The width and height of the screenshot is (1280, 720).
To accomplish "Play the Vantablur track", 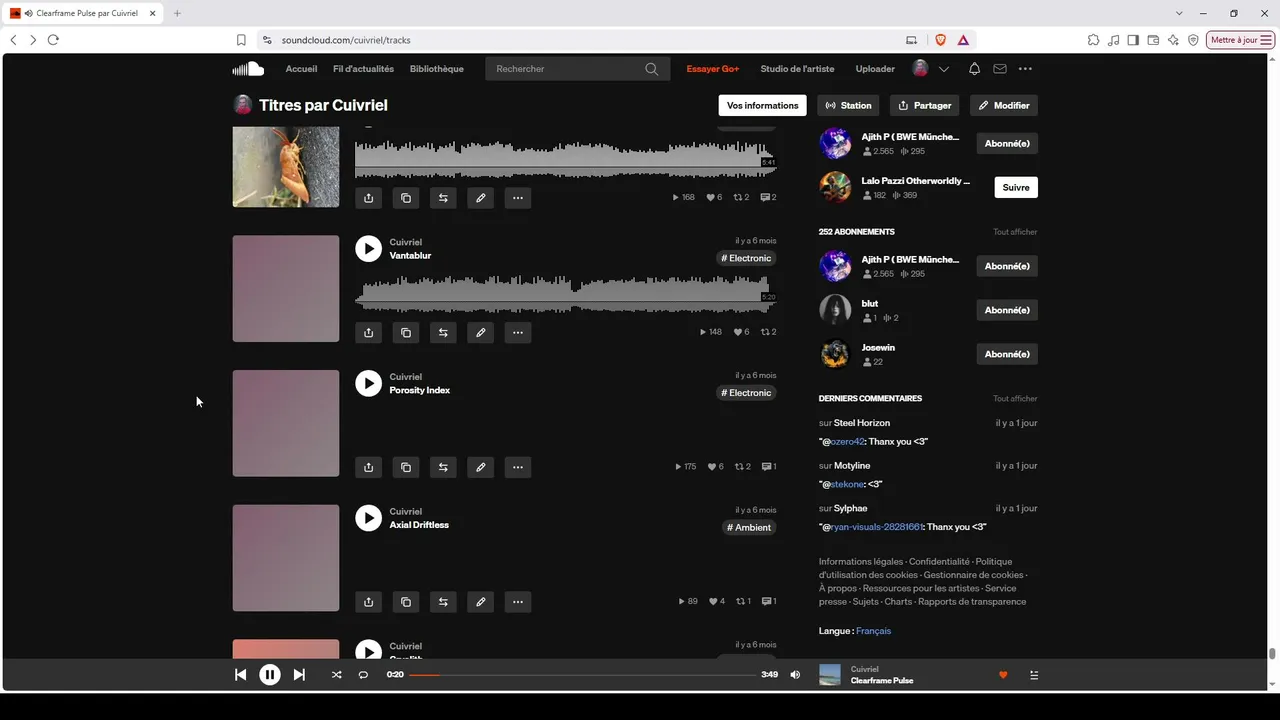I will coord(369,249).
